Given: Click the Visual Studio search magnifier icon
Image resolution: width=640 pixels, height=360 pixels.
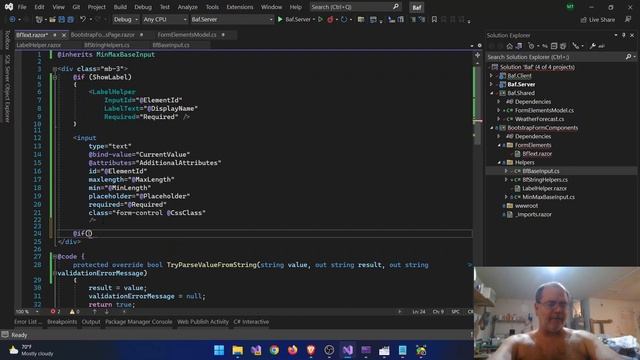Looking at the screenshot, I should pos(396,7).
